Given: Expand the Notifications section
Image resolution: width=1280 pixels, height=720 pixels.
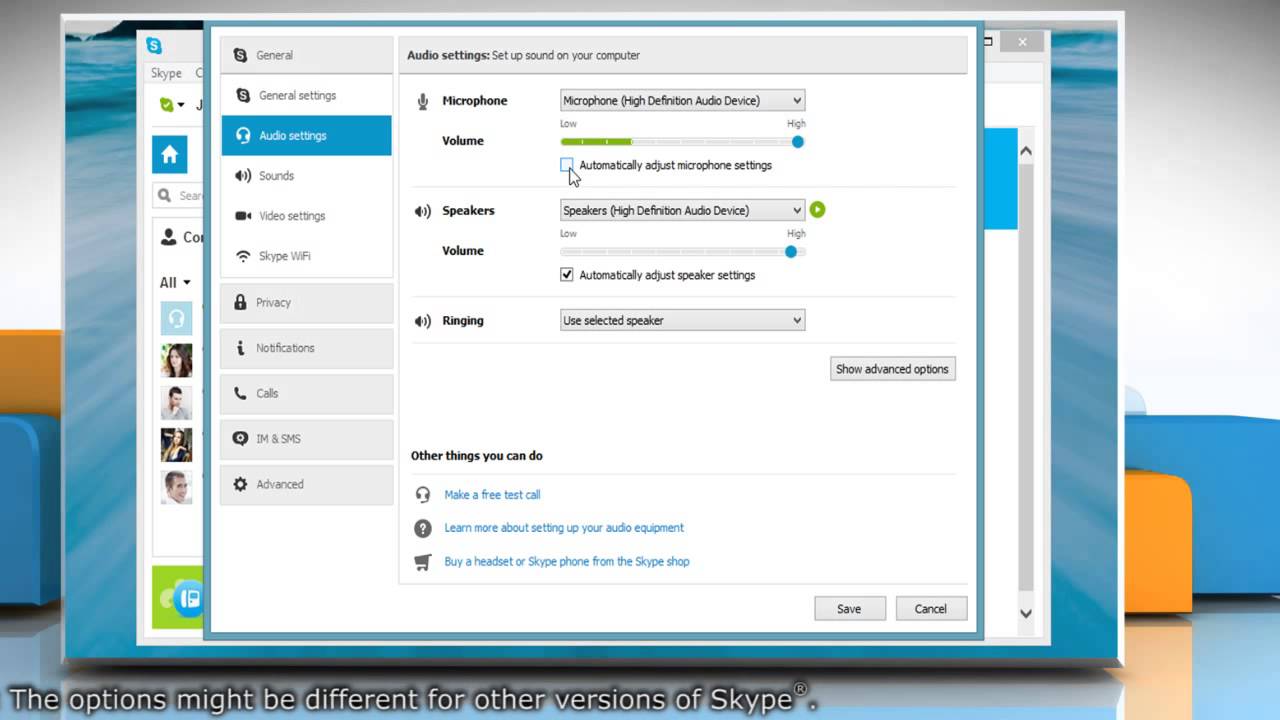Looking at the screenshot, I should coord(306,348).
